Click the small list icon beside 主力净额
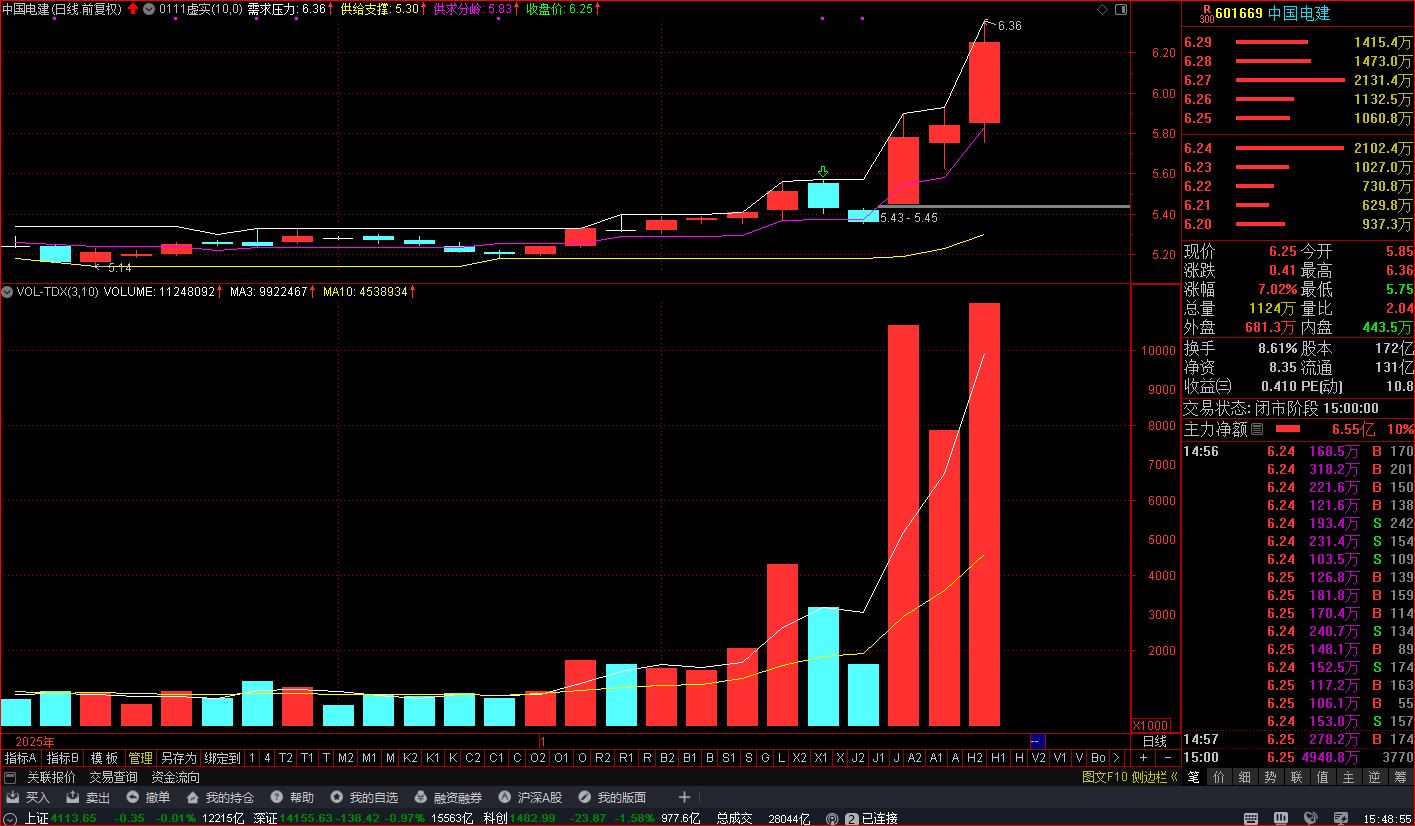This screenshot has height=826, width=1415. click(x=1257, y=429)
